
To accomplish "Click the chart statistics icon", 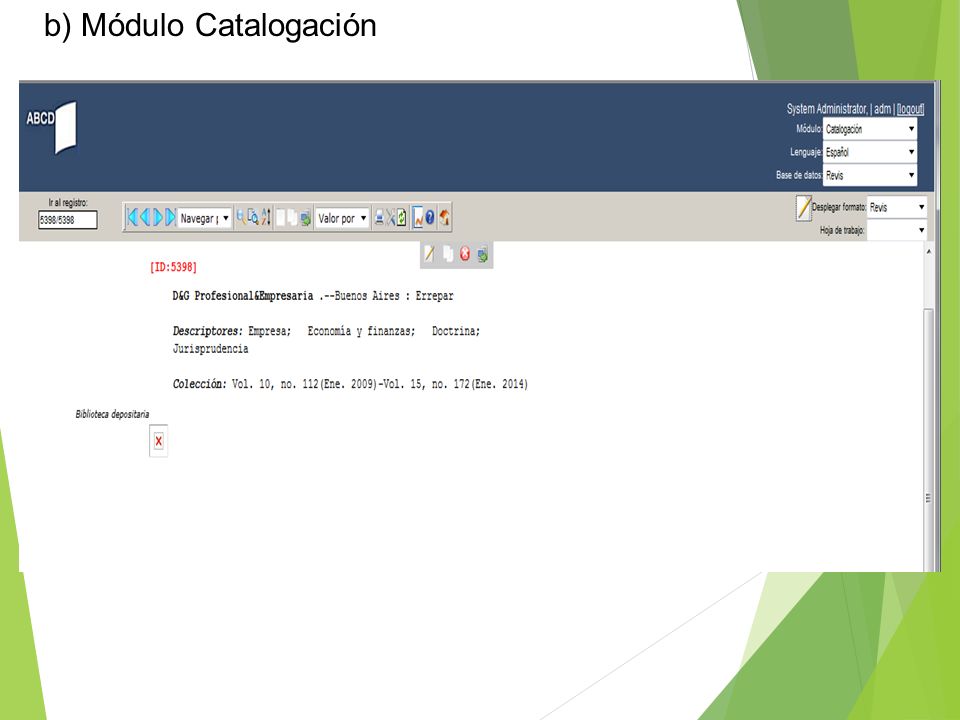I will point(418,217).
